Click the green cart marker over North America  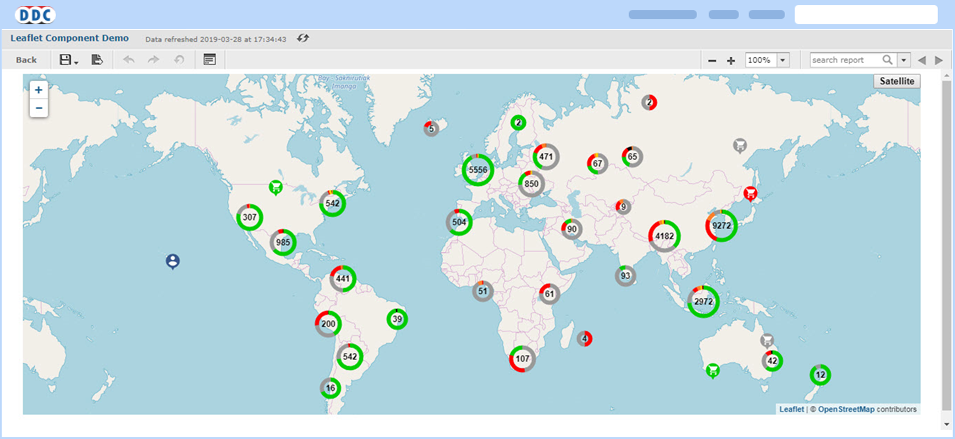point(276,188)
